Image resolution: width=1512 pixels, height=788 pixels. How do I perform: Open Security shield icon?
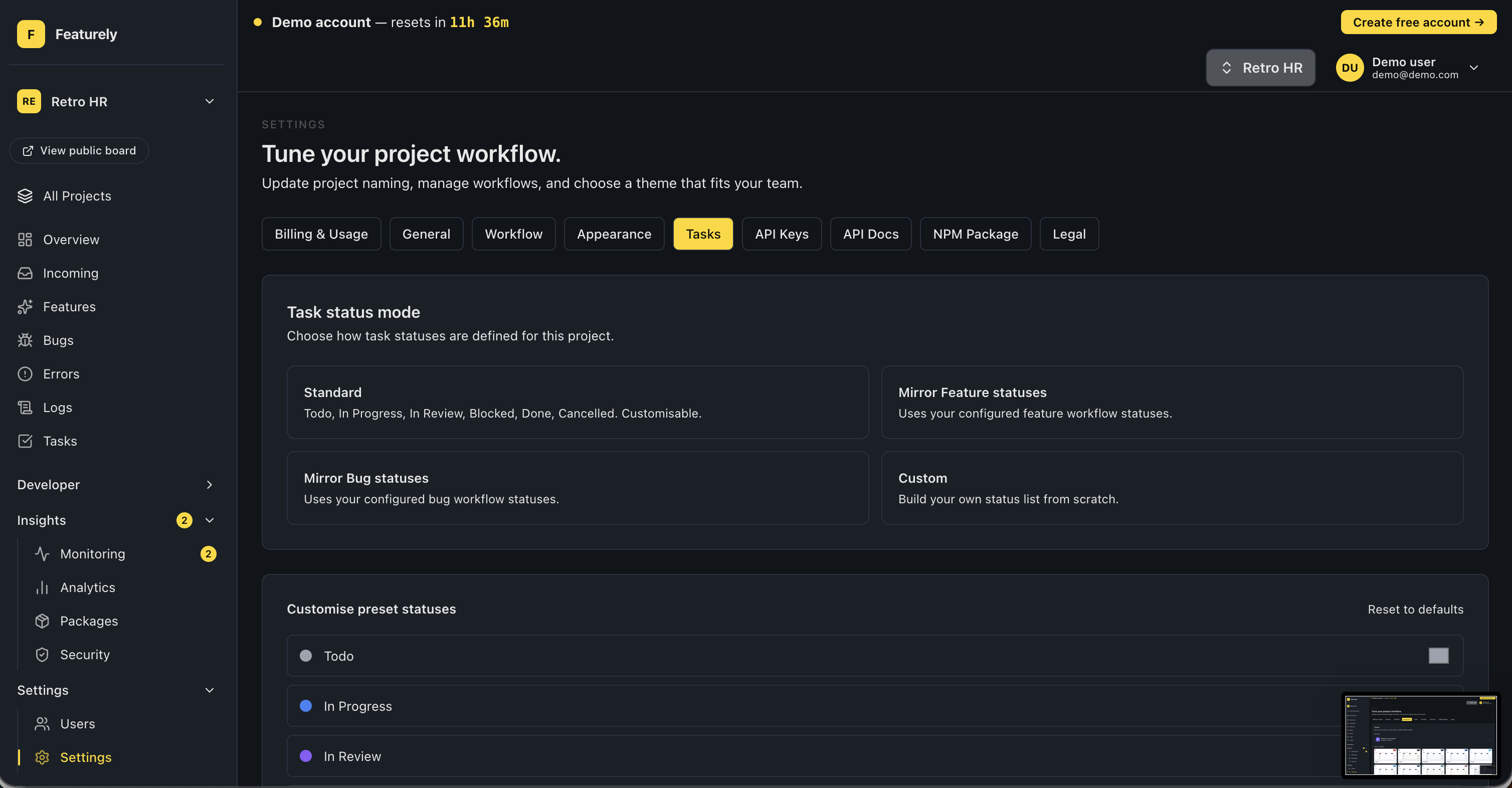pyautogui.click(x=42, y=654)
